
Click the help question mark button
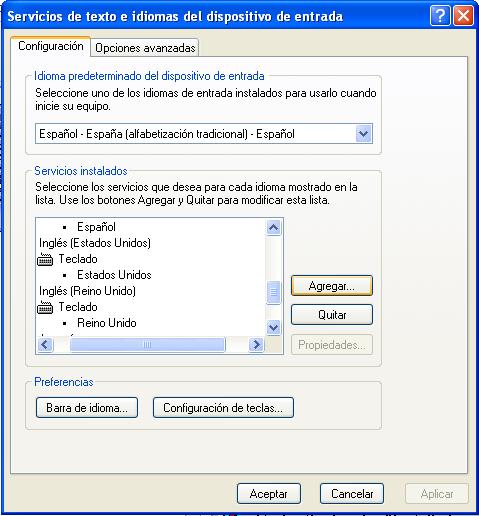pyautogui.click(x=440, y=15)
